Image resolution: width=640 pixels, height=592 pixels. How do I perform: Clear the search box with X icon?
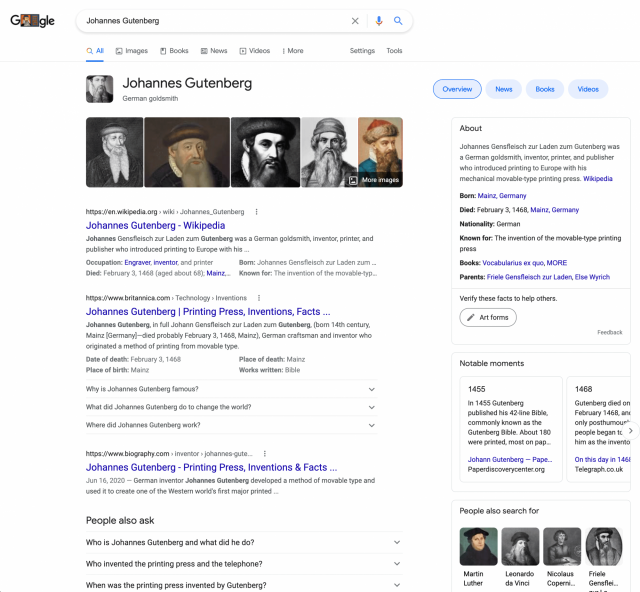point(355,21)
